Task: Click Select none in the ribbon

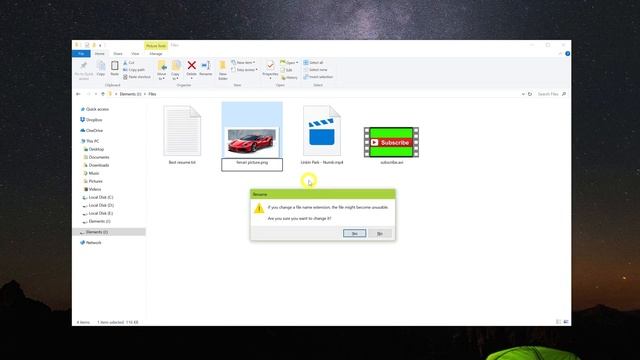Action: [x=315, y=70]
